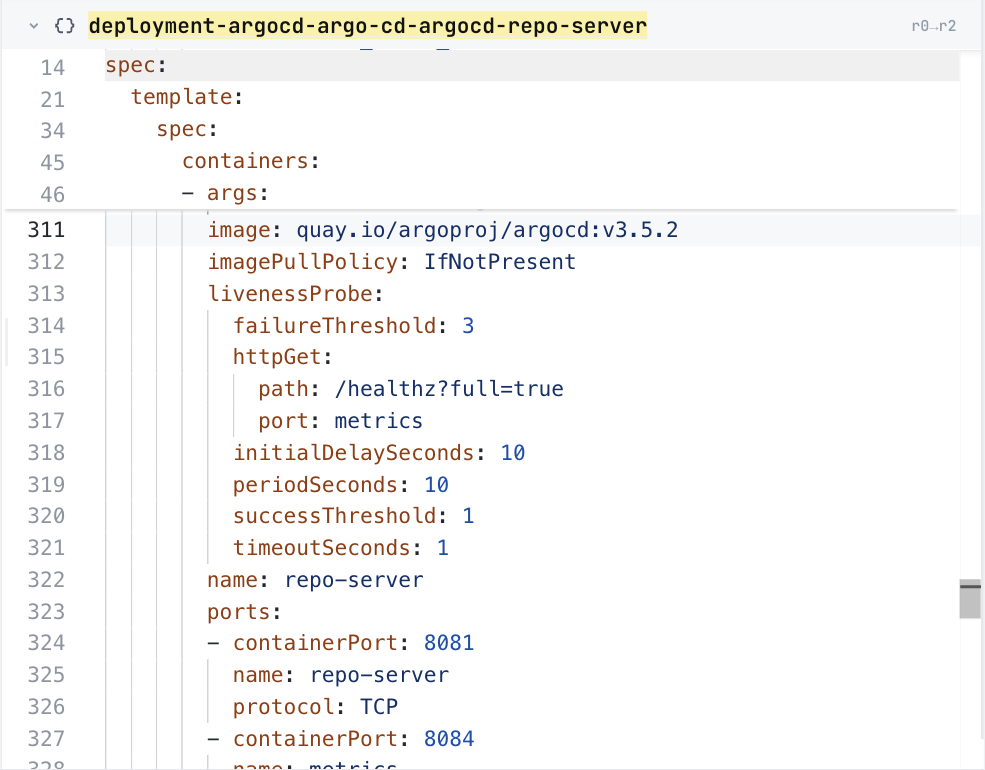Click port value metrics
This screenshot has width=985, height=770.
tap(378, 421)
